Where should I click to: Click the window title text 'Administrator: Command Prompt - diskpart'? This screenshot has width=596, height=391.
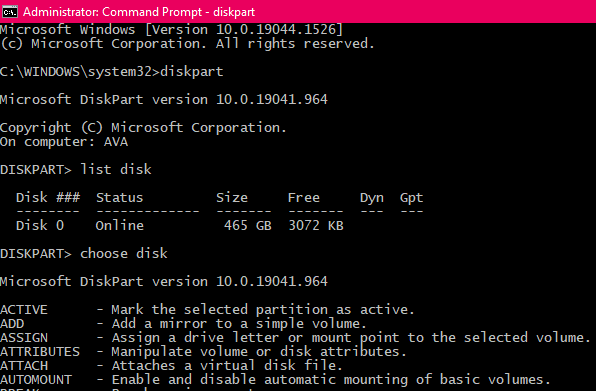[139, 12]
